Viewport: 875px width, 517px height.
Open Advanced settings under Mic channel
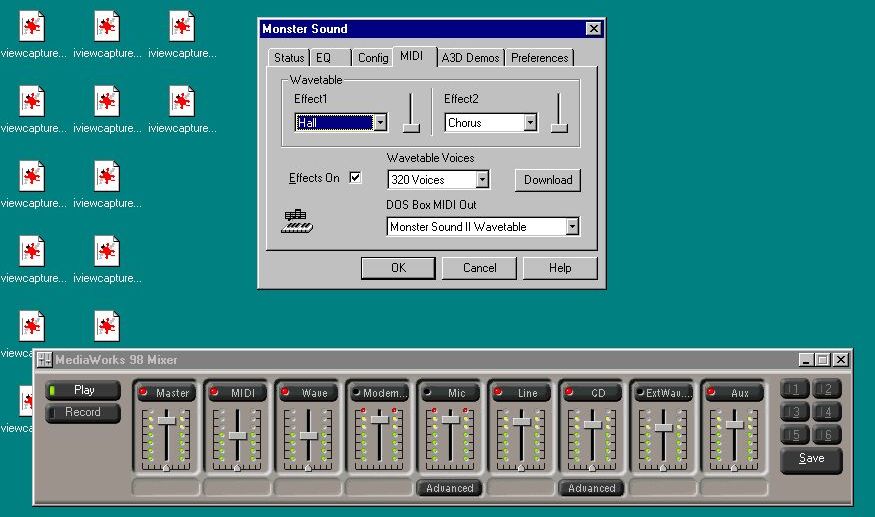pos(449,488)
